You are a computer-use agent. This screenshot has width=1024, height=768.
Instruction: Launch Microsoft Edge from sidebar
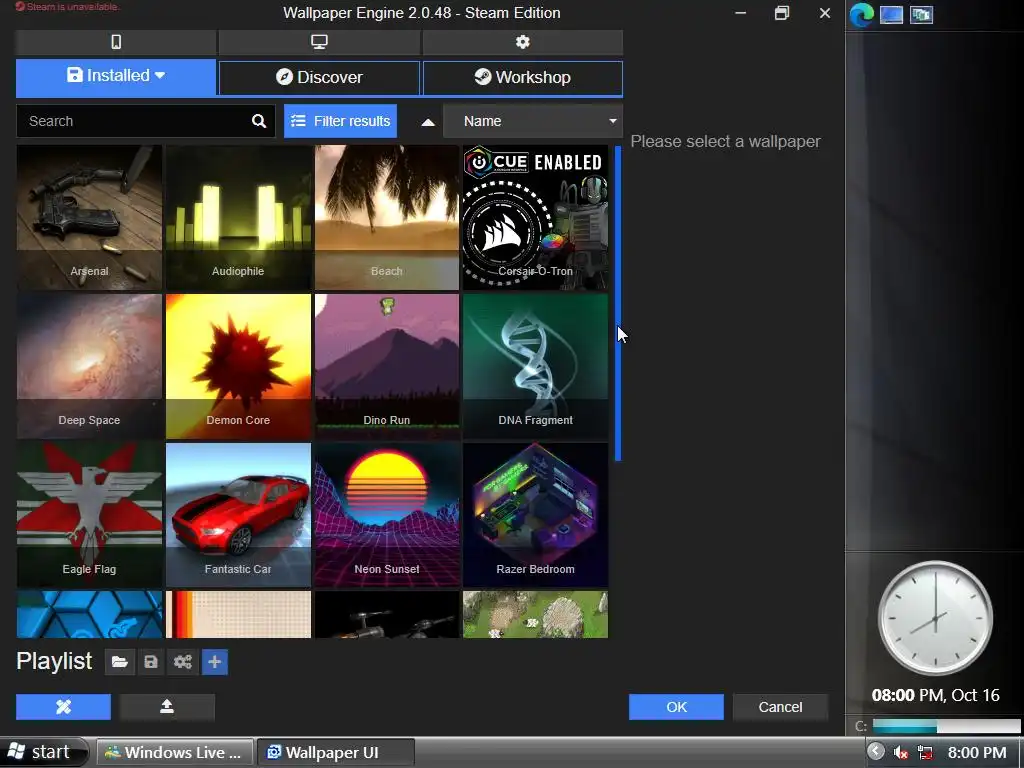[861, 14]
